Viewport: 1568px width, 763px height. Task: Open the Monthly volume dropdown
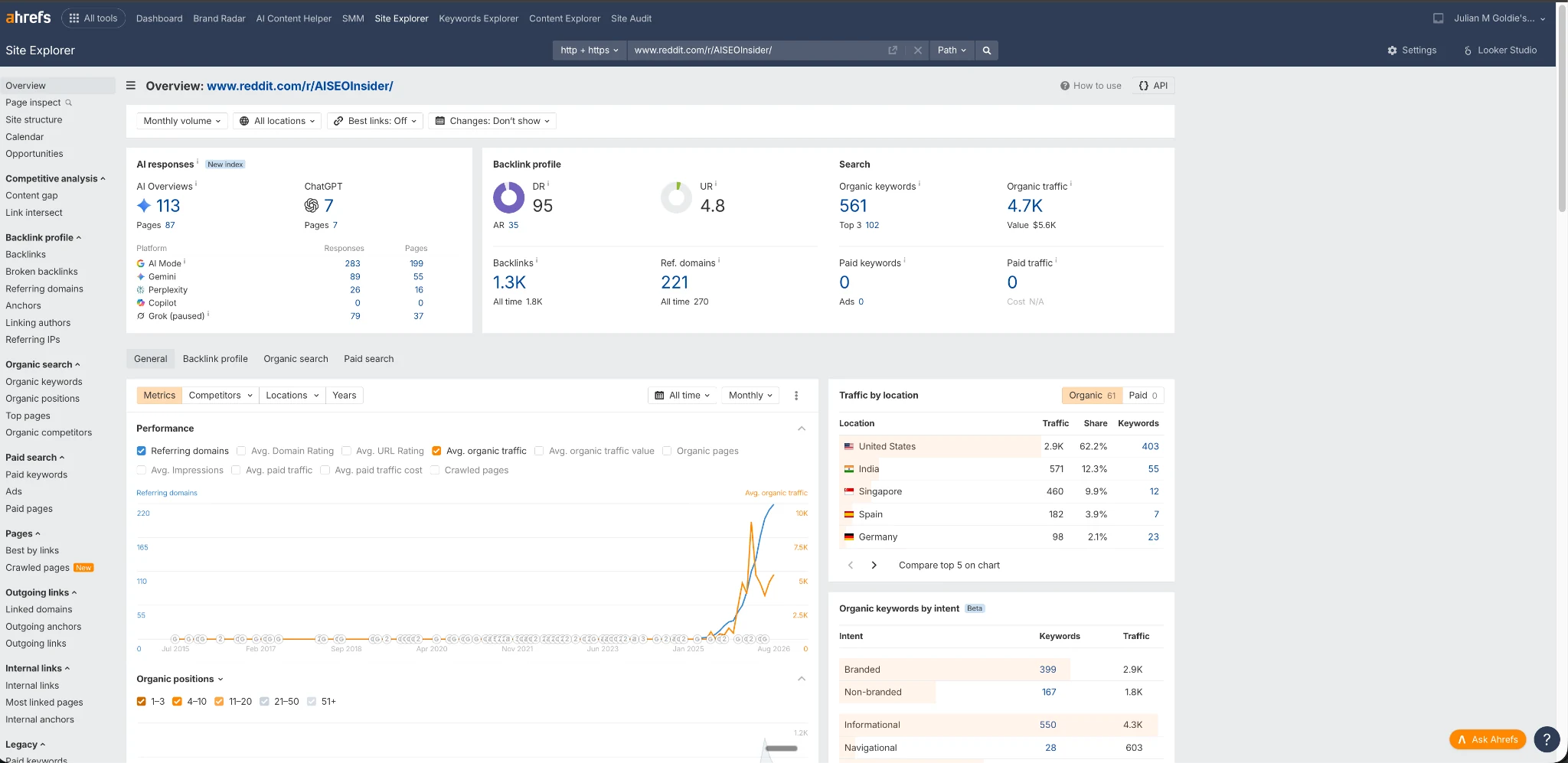(x=182, y=121)
